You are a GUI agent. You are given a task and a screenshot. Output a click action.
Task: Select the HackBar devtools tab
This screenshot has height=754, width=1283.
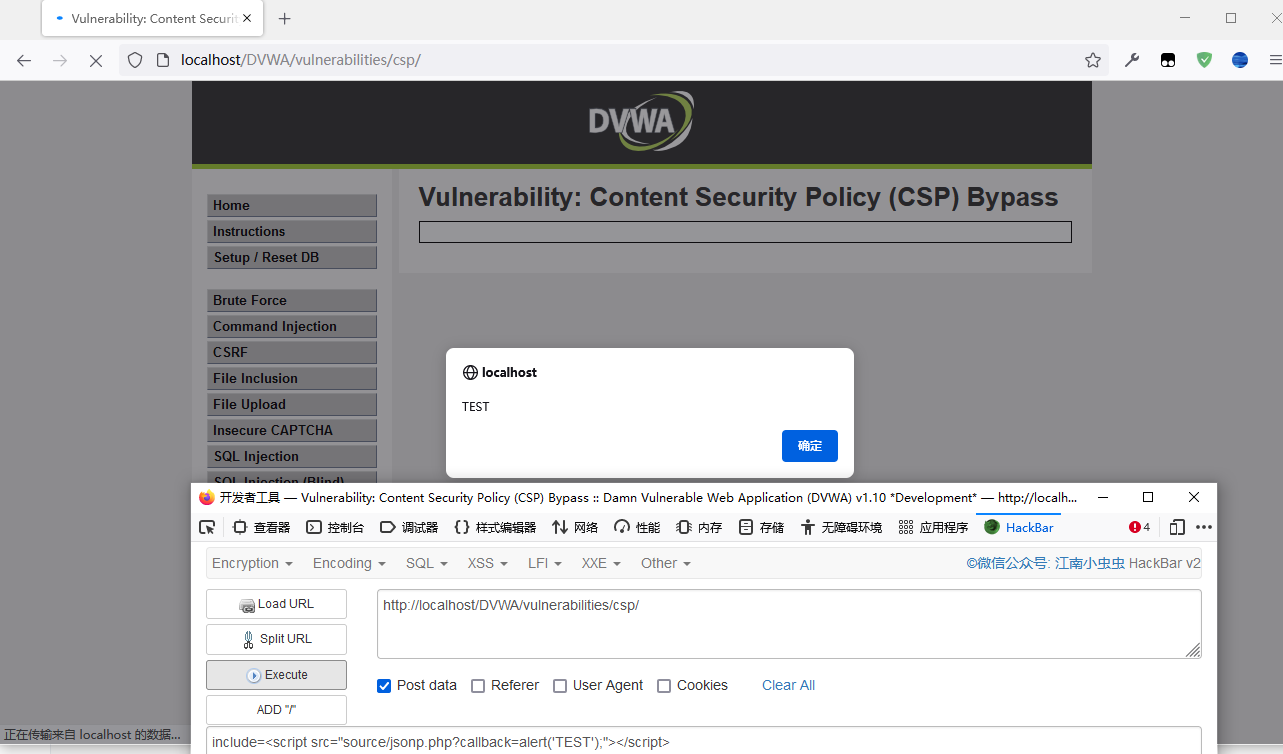tap(1019, 527)
